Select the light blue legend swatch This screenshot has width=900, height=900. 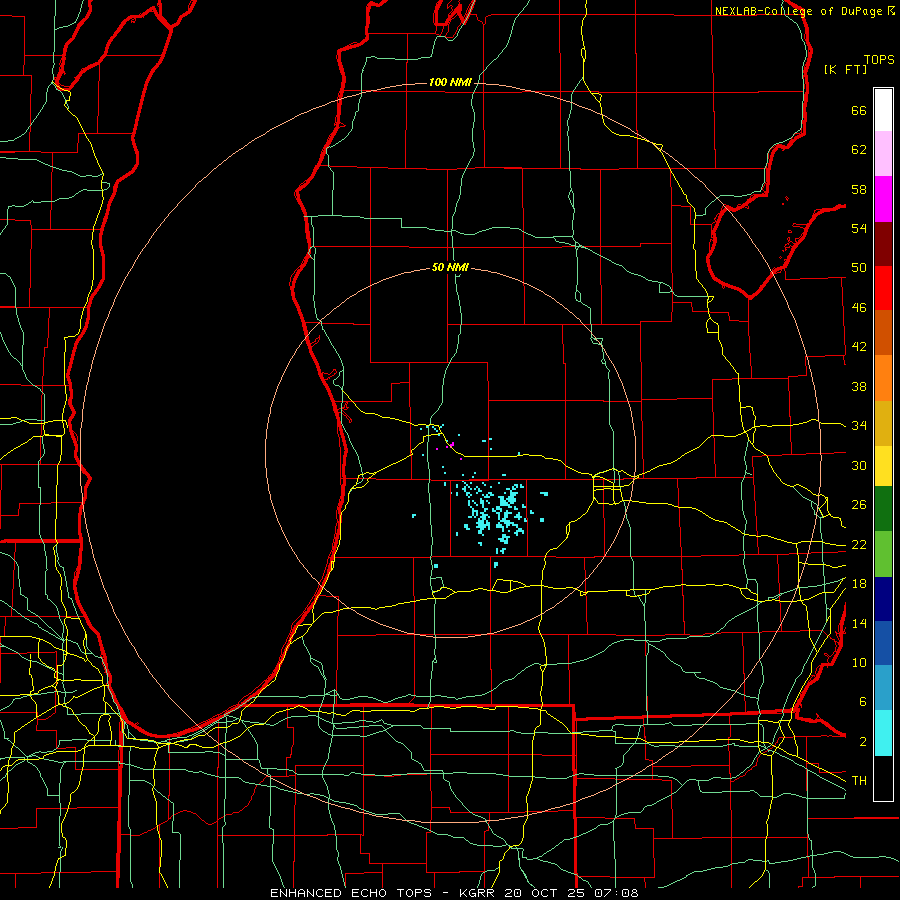click(883, 688)
